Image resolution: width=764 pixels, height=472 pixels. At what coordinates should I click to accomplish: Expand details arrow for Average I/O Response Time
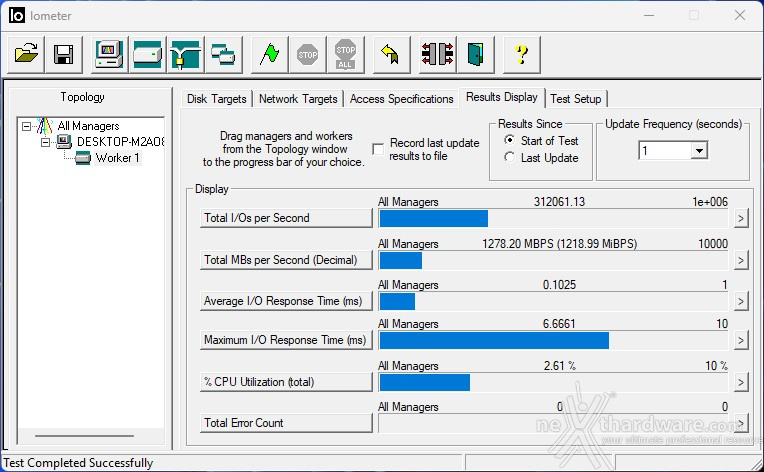click(x=741, y=302)
